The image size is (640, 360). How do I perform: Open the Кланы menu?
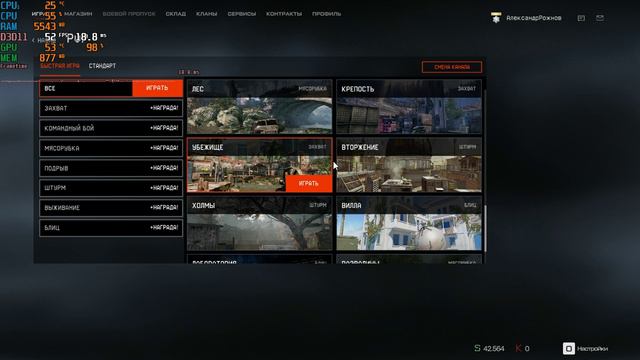click(207, 14)
